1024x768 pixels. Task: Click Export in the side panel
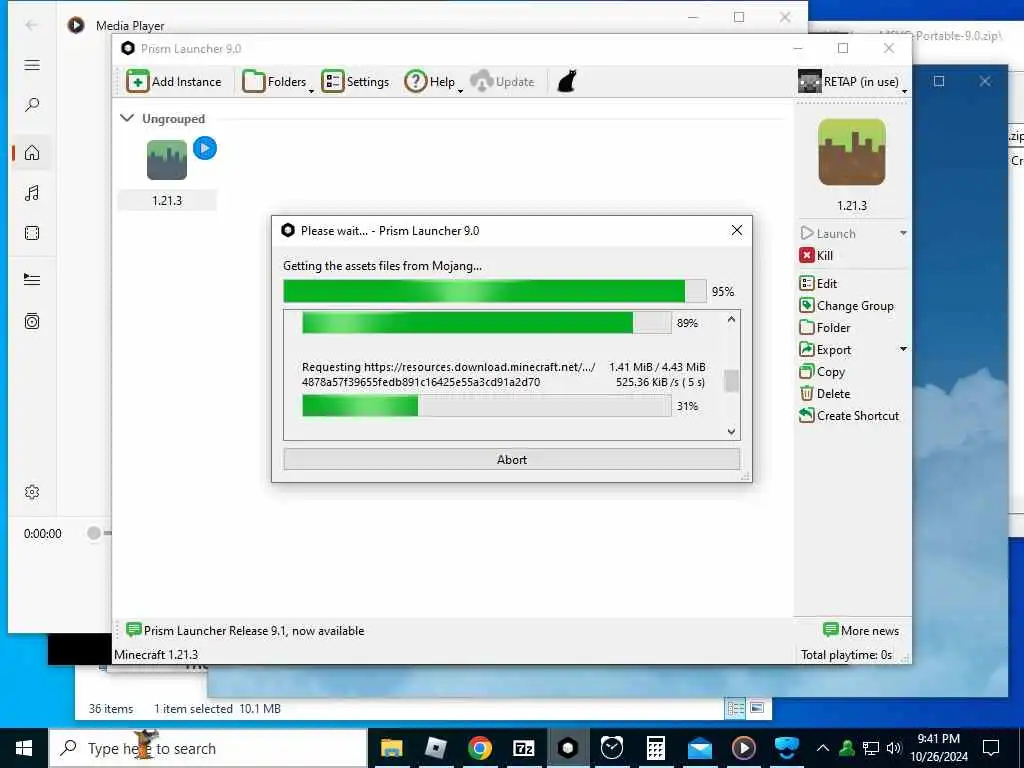pyautogui.click(x=825, y=349)
